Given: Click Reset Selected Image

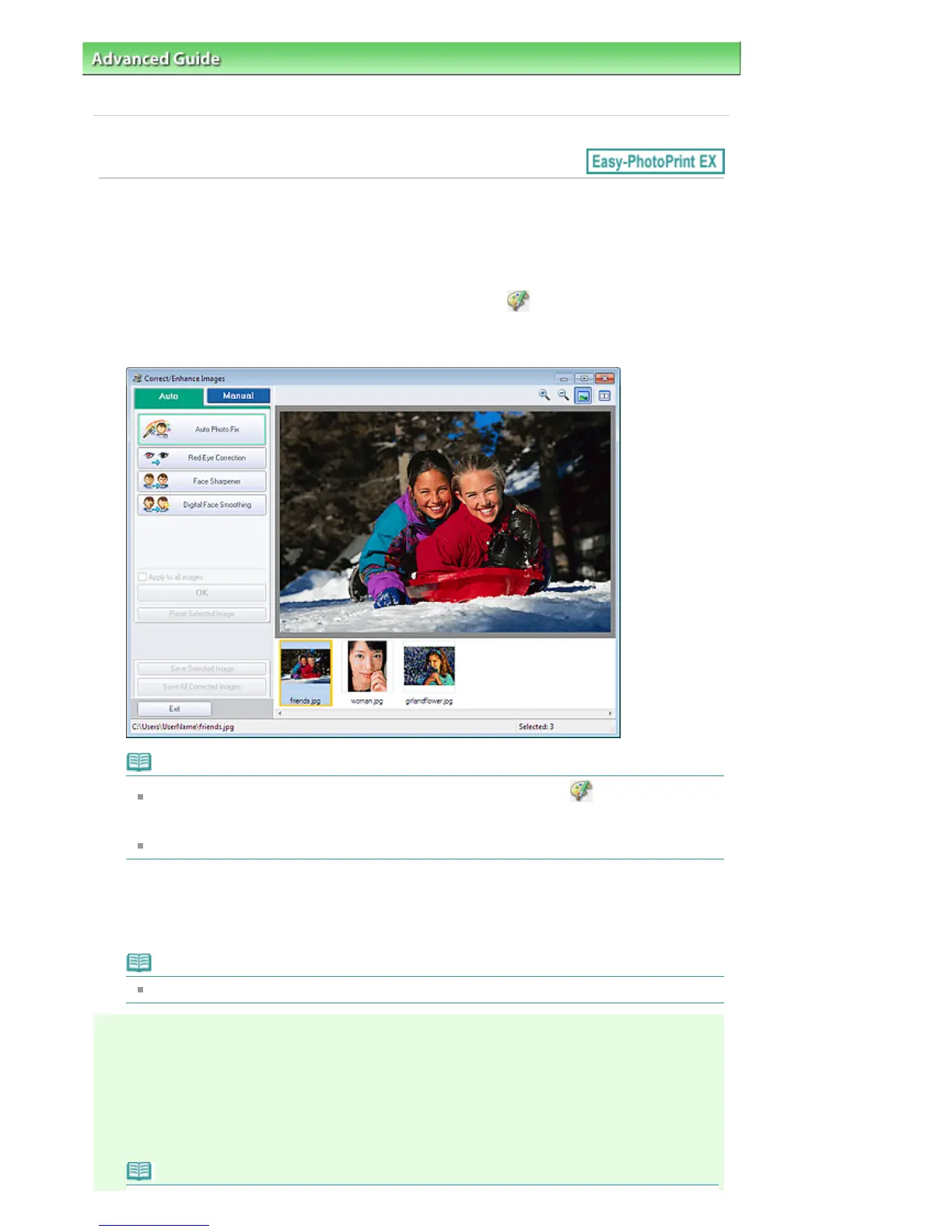Looking at the screenshot, I should (x=201, y=614).
